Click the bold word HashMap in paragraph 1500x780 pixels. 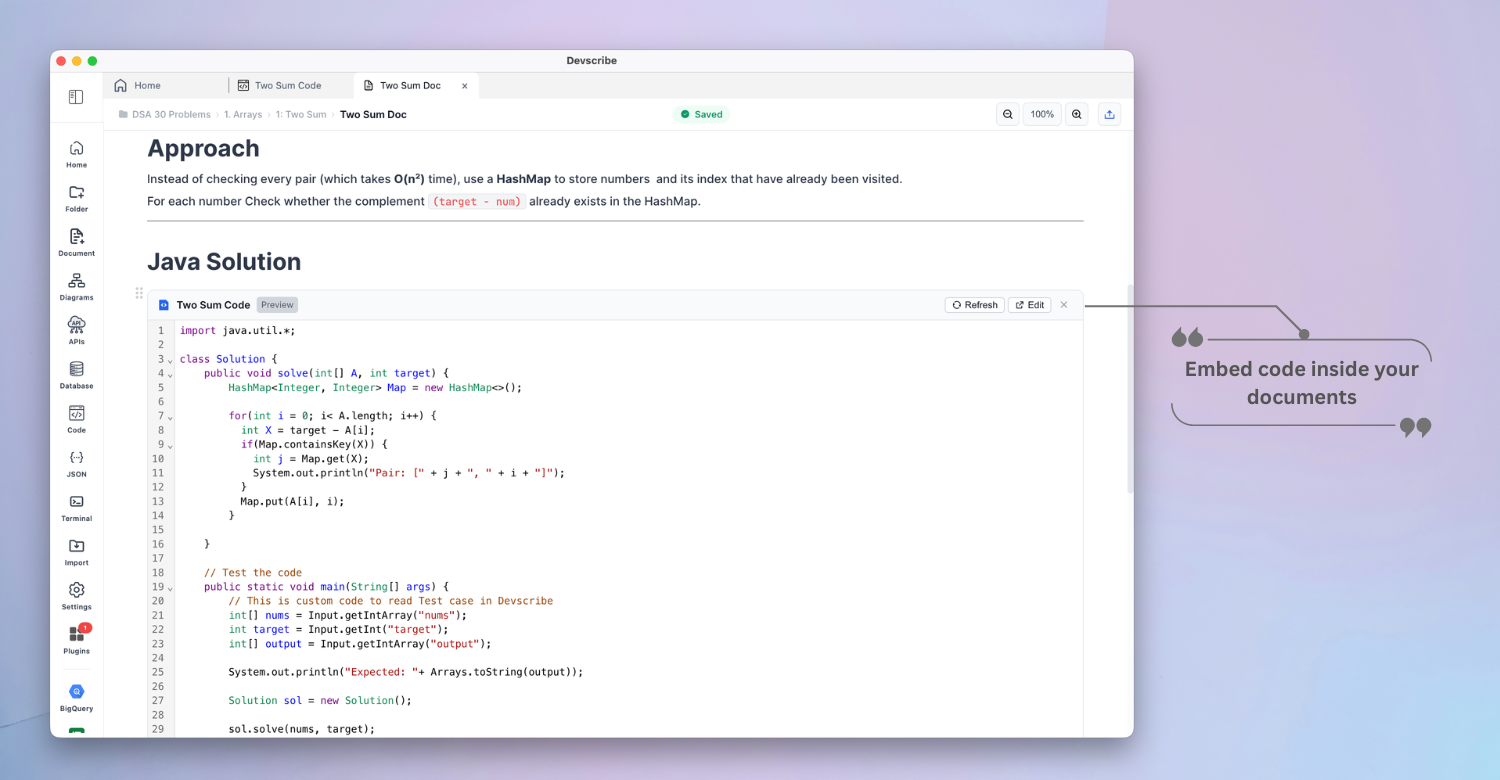[x=525, y=179]
